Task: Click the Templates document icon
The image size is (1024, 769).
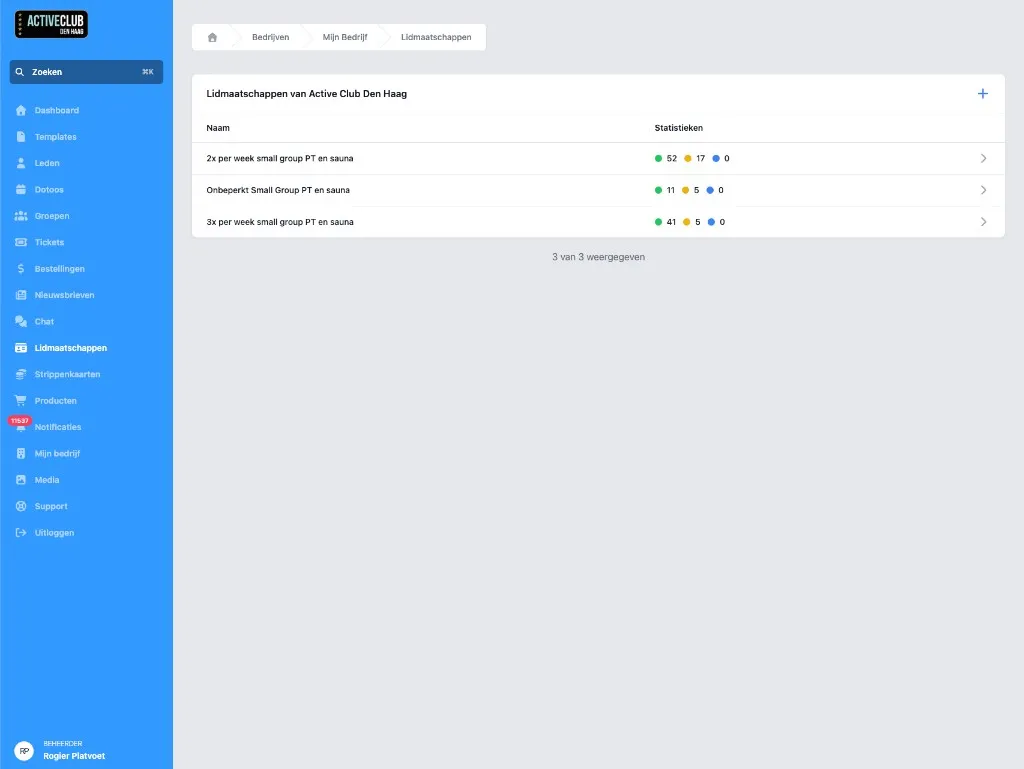Action: (x=21, y=136)
